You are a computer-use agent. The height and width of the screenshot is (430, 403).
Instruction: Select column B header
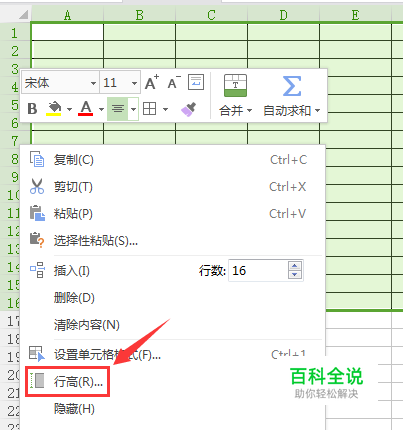pyautogui.click(x=139, y=15)
